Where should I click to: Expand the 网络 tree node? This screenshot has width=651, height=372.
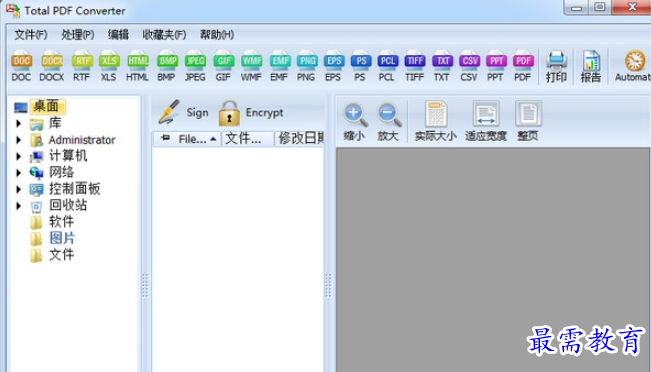coord(18,172)
